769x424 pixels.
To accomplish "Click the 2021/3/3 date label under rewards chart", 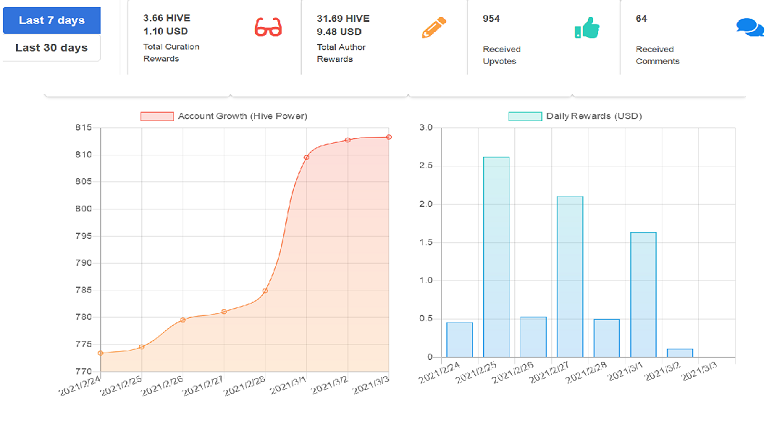I will [x=700, y=372].
